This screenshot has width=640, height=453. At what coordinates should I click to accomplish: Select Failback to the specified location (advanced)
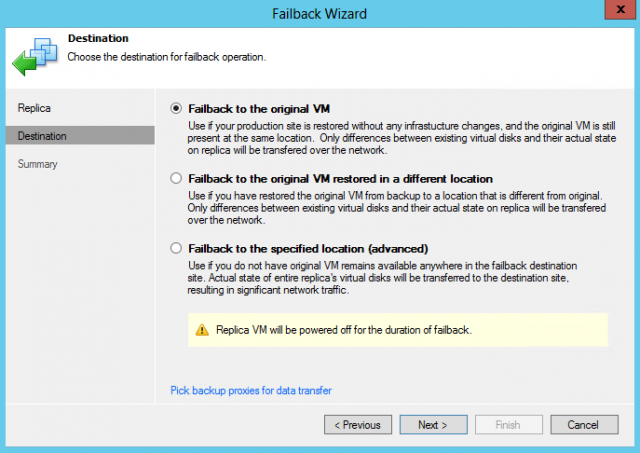click(x=178, y=248)
